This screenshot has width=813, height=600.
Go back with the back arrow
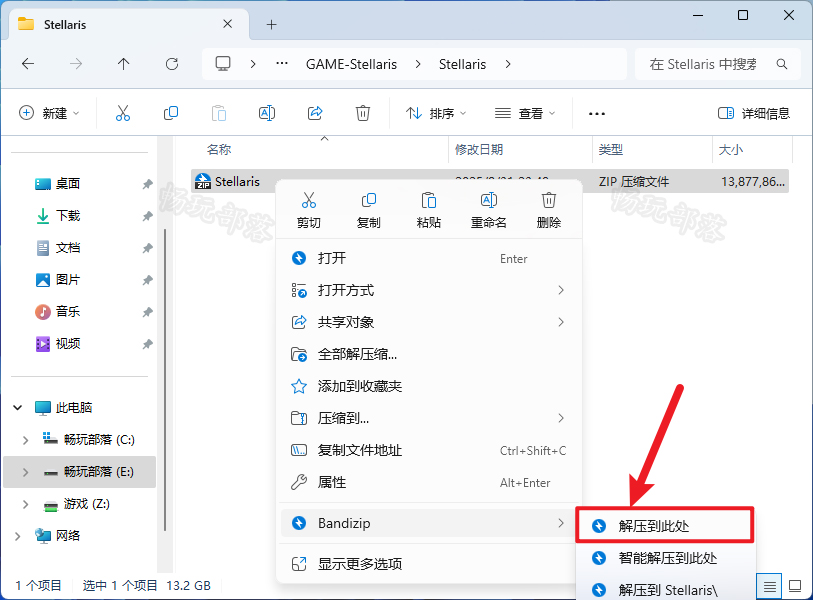[28, 64]
